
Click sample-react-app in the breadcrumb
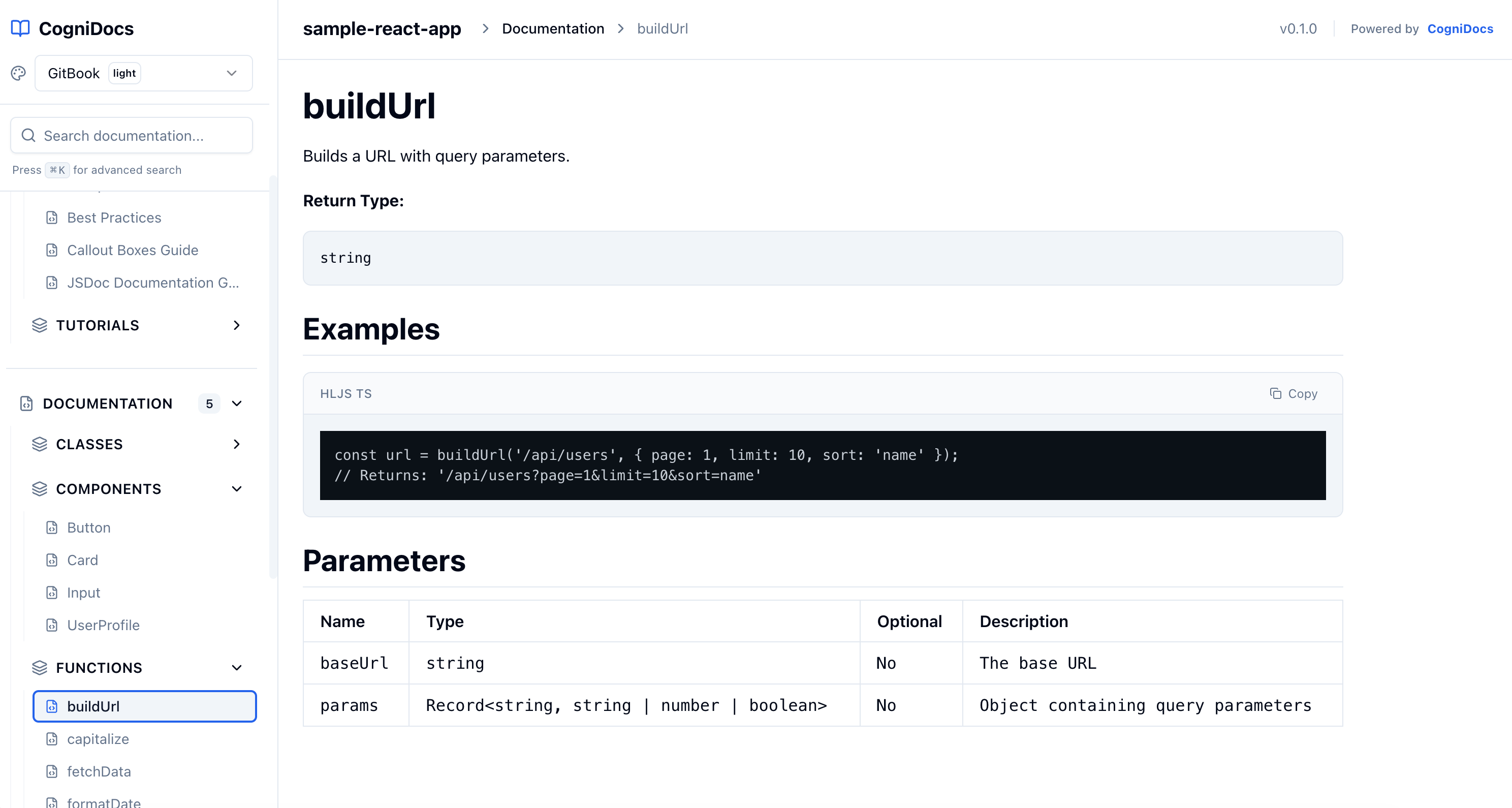pos(382,28)
